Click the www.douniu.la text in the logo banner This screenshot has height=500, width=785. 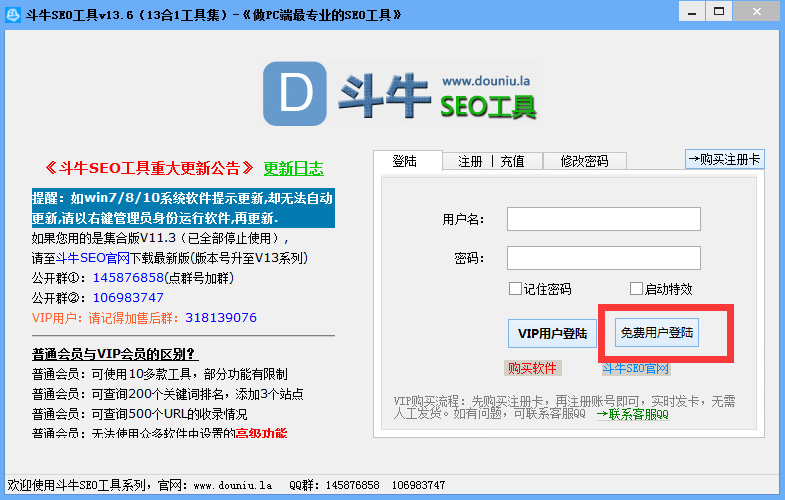tap(486, 81)
